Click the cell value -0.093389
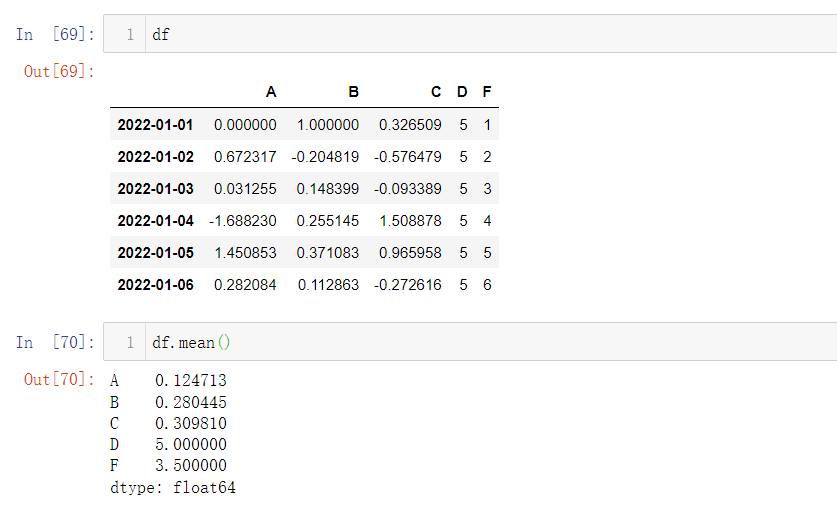 pyautogui.click(x=408, y=188)
